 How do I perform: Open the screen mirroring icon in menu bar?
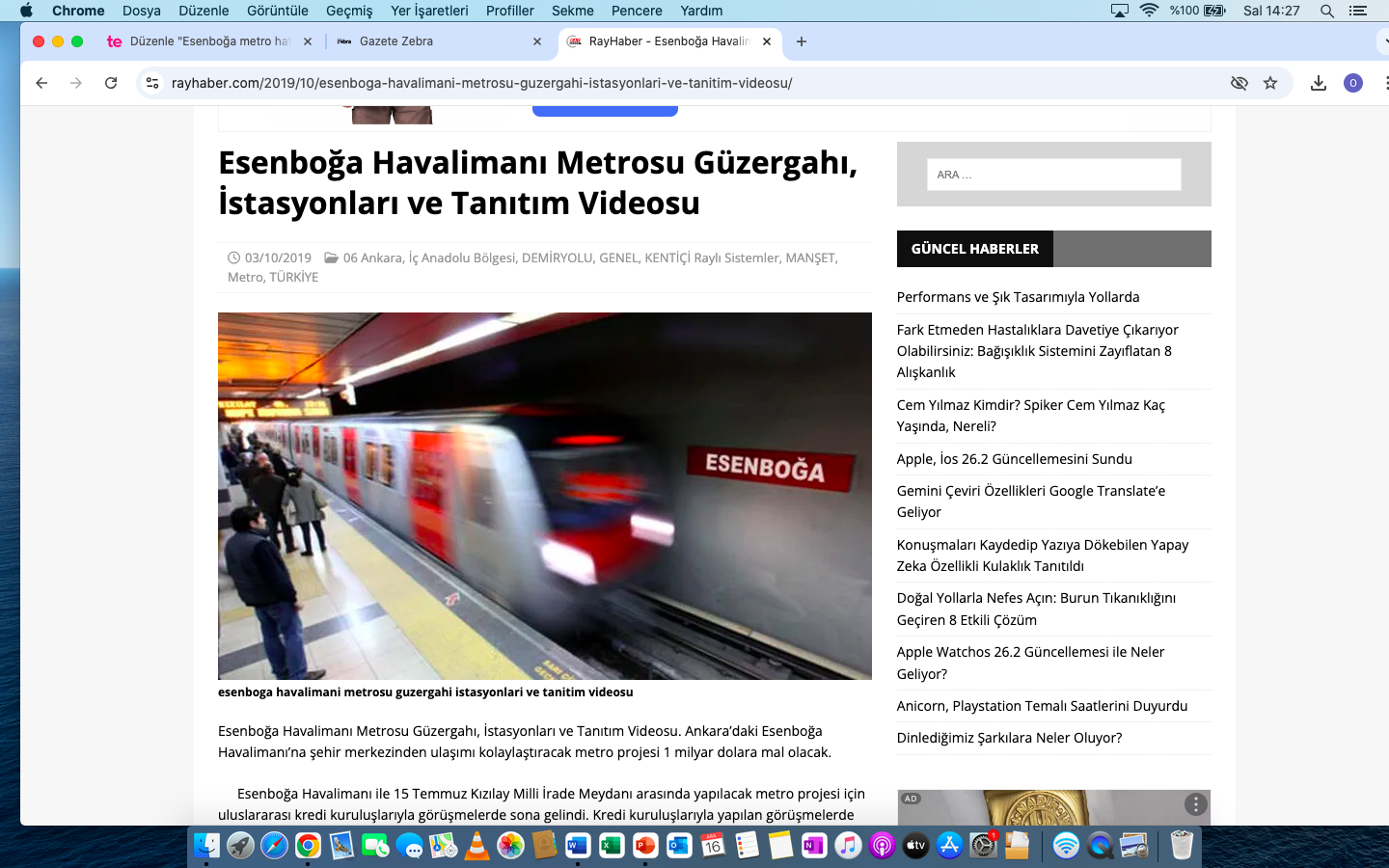pyautogui.click(x=1119, y=11)
